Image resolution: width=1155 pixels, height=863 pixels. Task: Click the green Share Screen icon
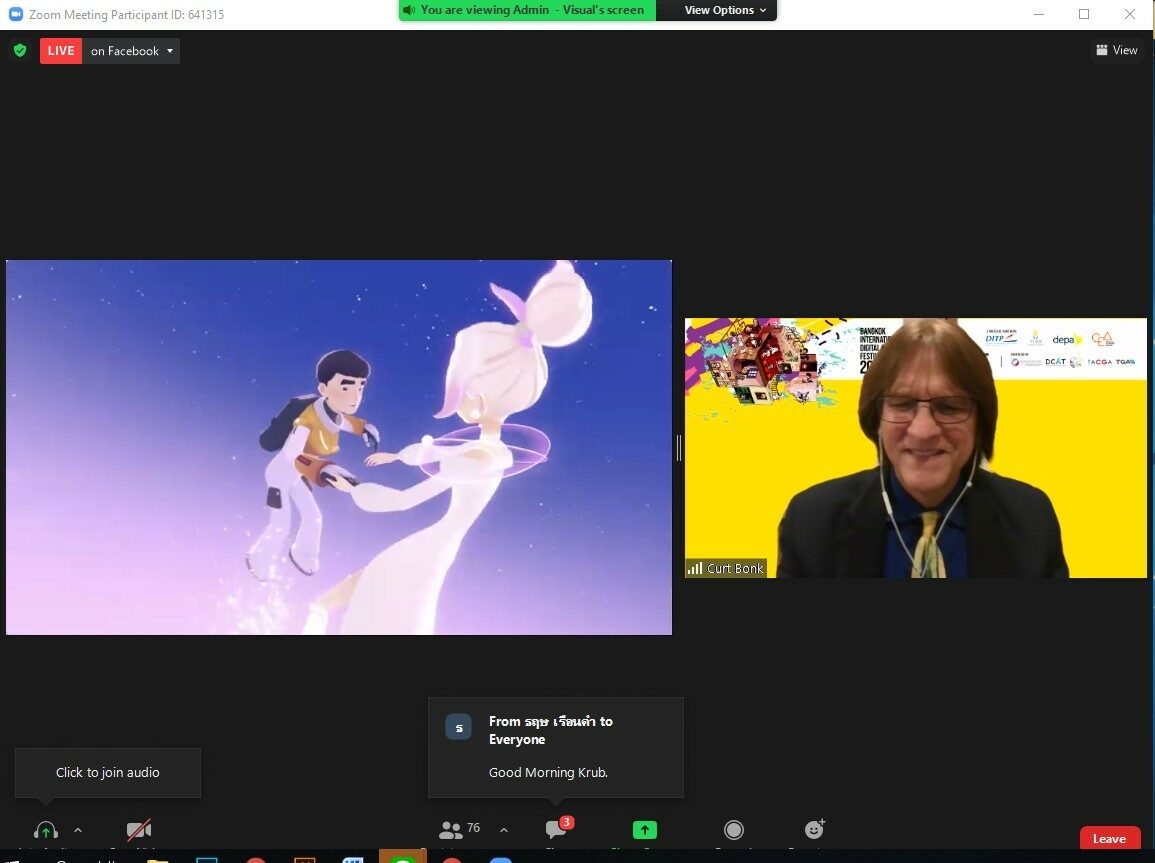(x=645, y=830)
